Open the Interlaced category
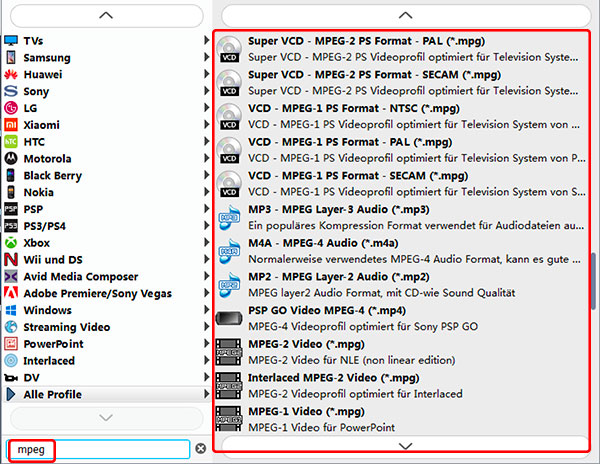 [x=107, y=360]
